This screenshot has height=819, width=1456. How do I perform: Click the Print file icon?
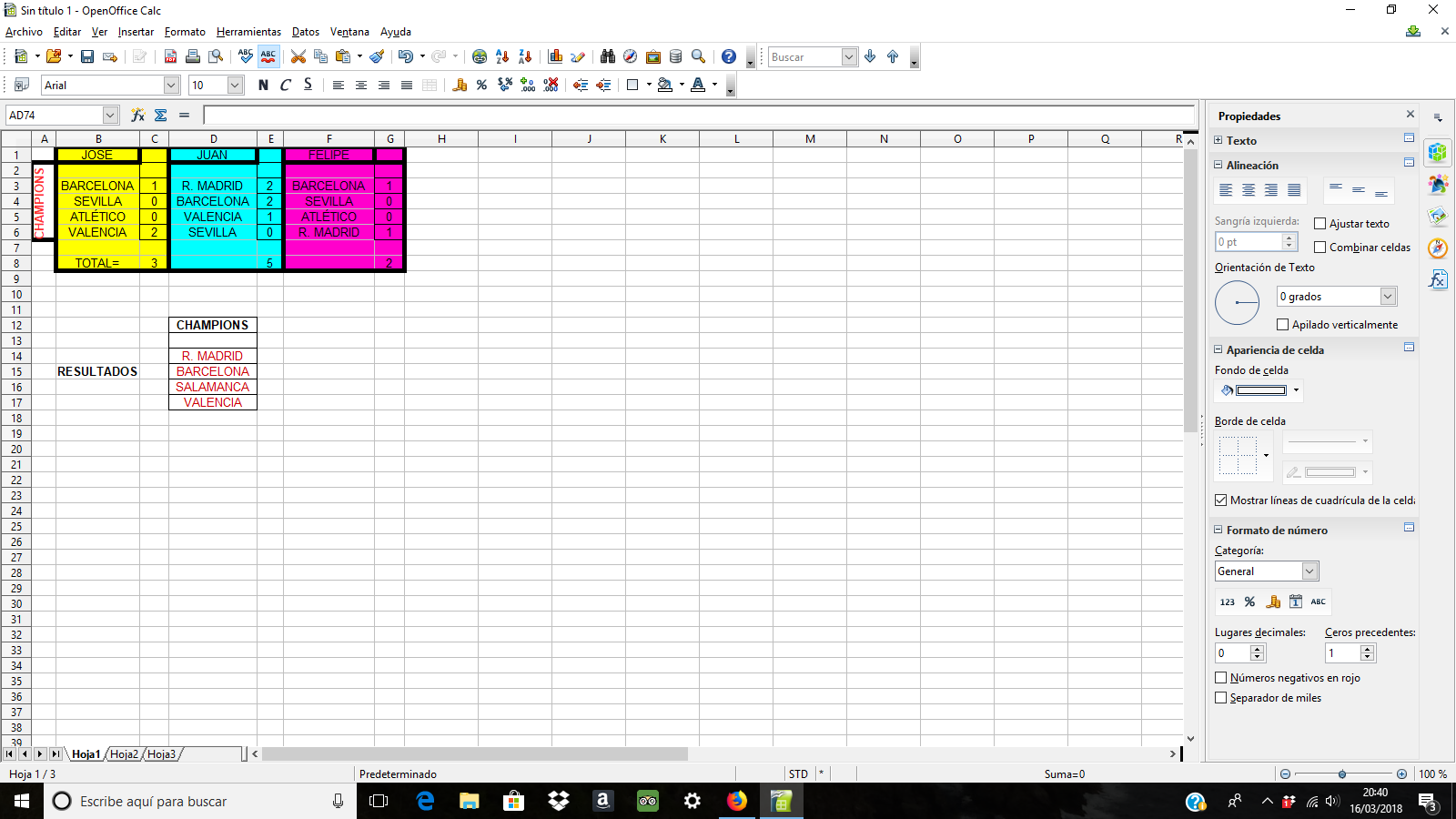[193, 56]
